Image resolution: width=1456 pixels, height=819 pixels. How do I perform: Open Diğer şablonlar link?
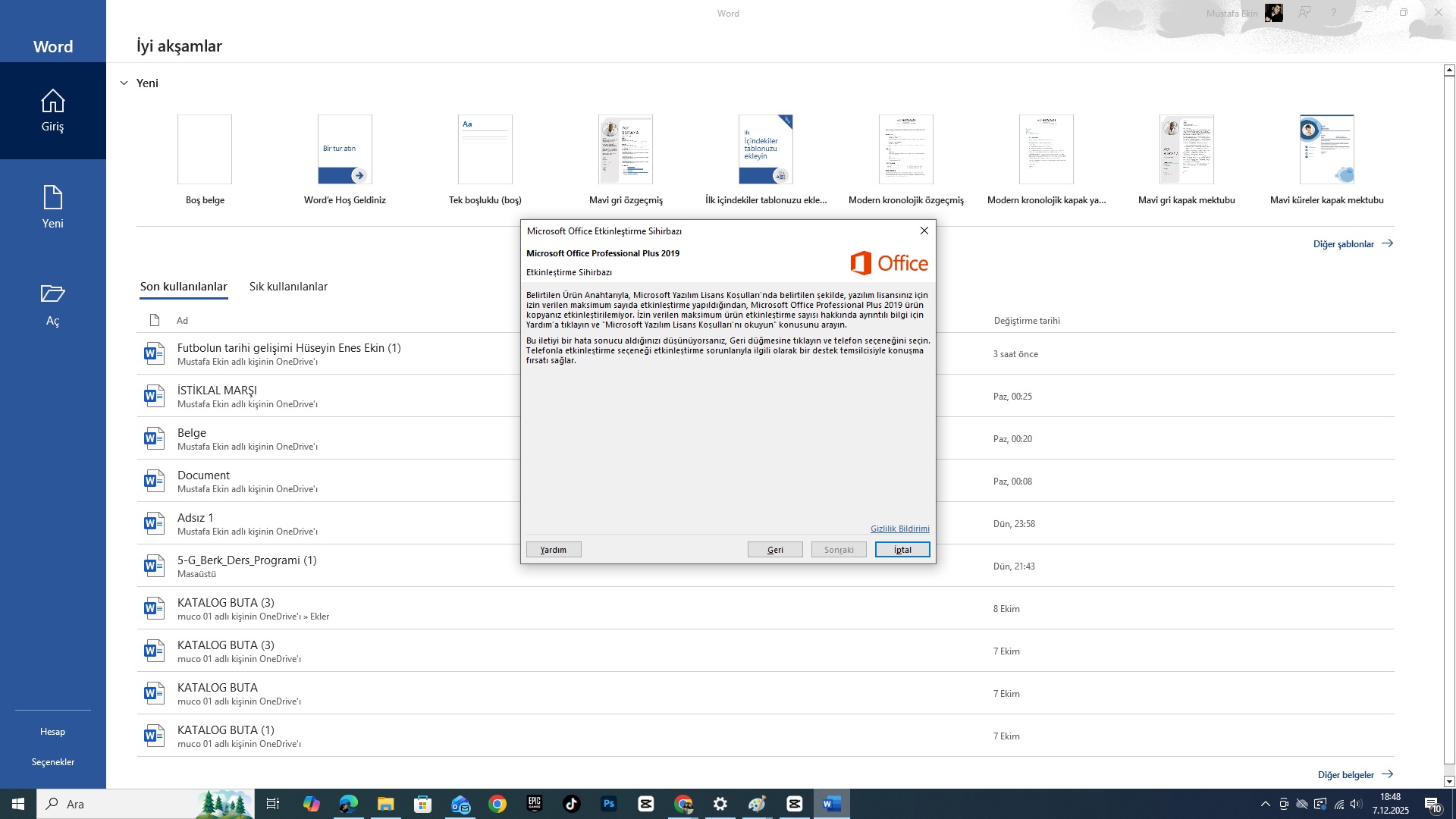click(x=1354, y=243)
